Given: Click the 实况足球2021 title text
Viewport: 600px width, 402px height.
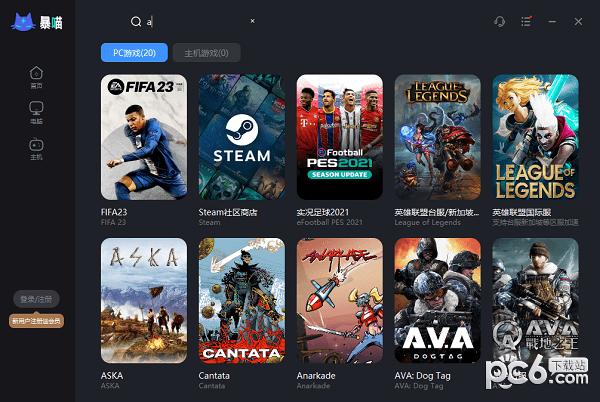Looking at the screenshot, I should 323,212.
